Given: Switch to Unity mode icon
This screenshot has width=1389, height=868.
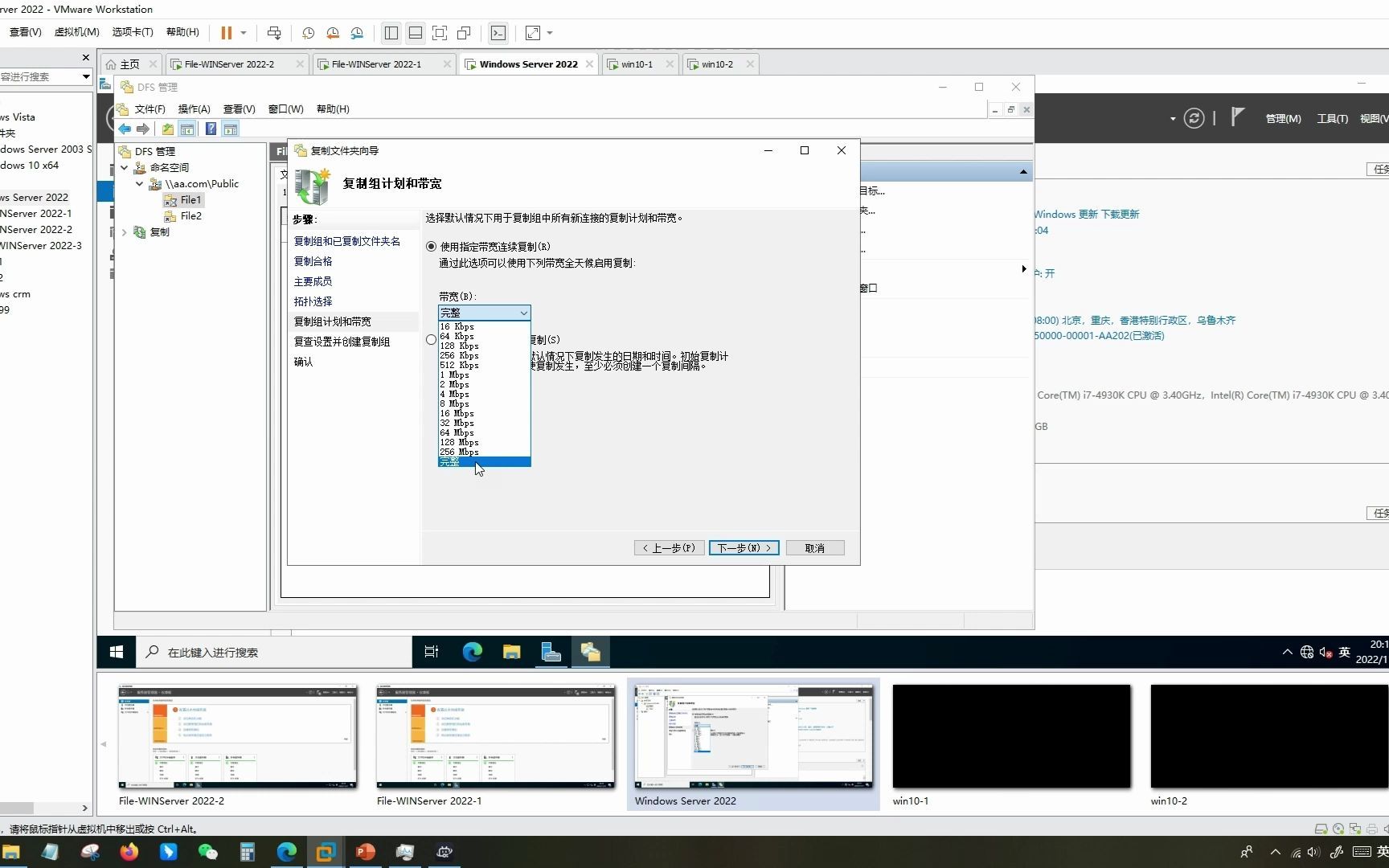Looking at the screenshot, I should (464, 33).
